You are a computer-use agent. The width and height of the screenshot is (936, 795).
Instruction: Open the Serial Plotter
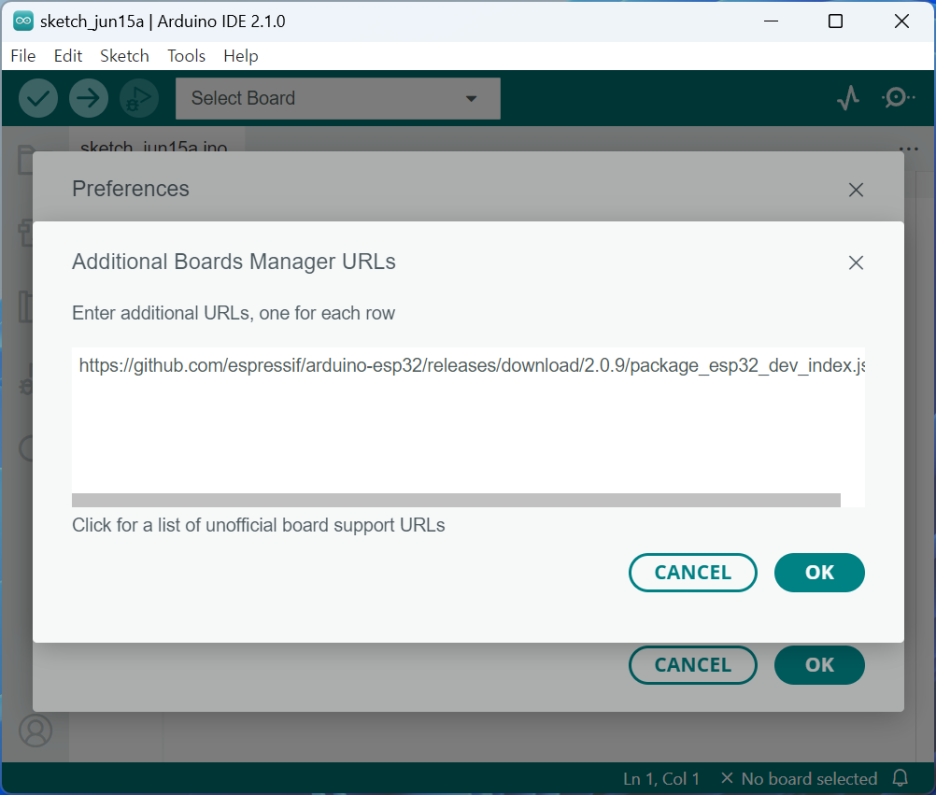[848, 98]
